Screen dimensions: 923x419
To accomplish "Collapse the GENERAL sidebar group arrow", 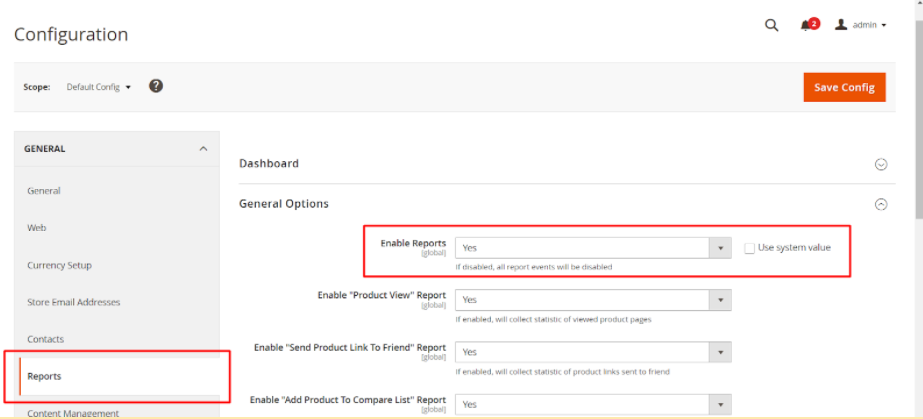I will point(203,149).
